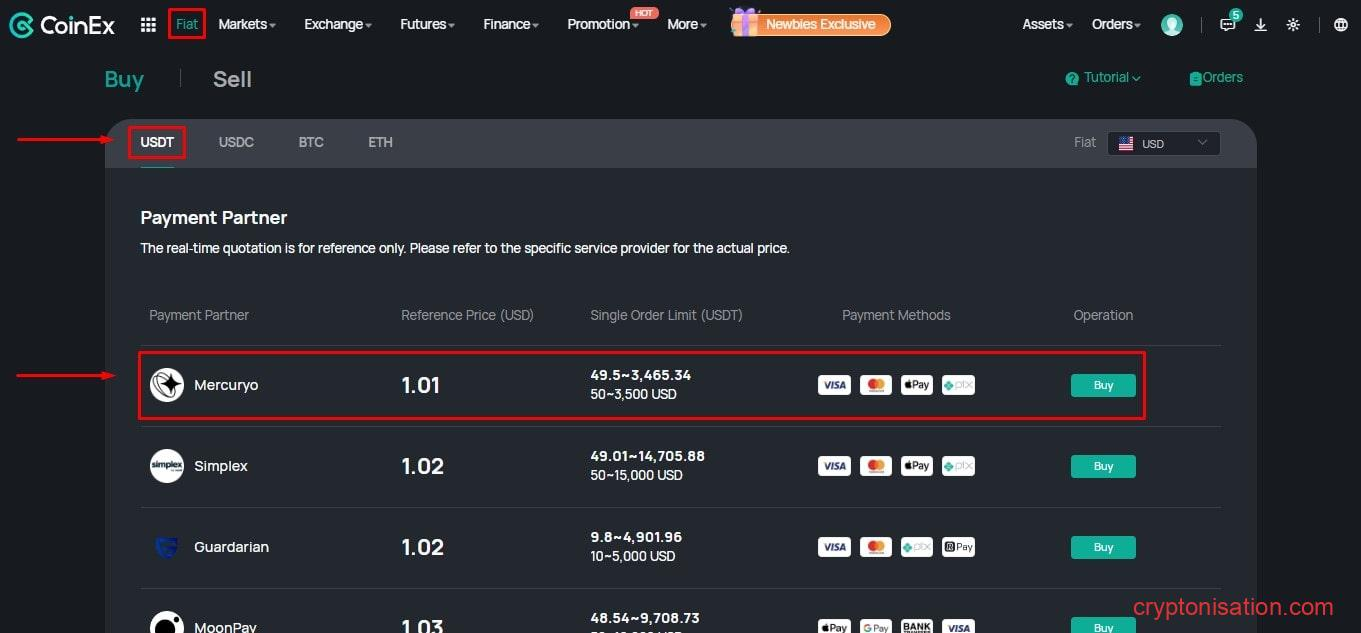Switch to the Buy mode
Screen dimensions: 1361x633
click(124, 80)
